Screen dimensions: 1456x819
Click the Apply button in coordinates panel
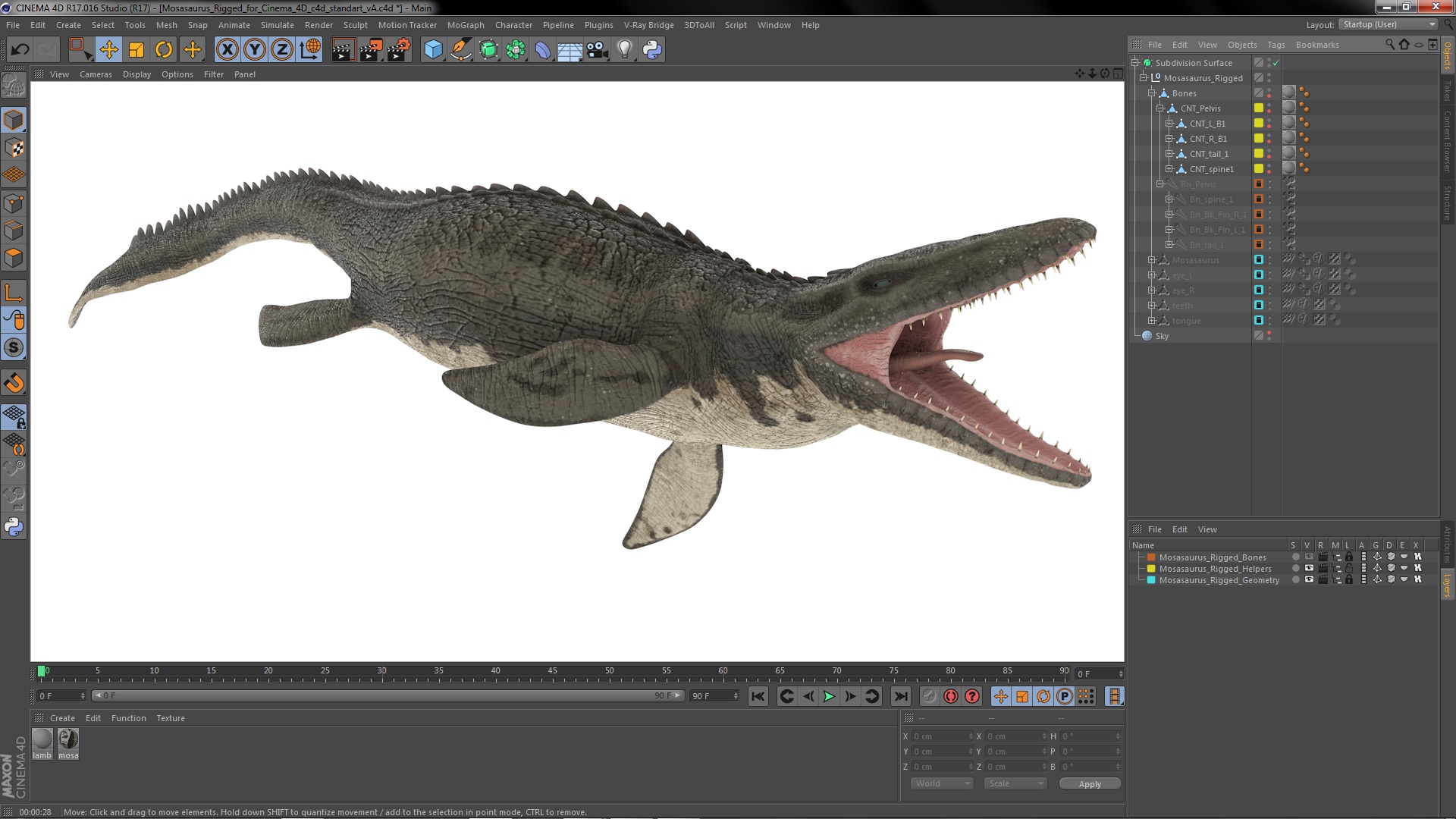(1090, 783)
